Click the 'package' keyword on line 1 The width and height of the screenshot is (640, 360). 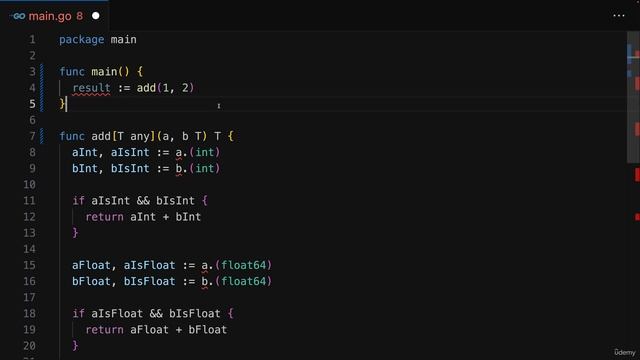pyautogui.click(x=82, y=40)
